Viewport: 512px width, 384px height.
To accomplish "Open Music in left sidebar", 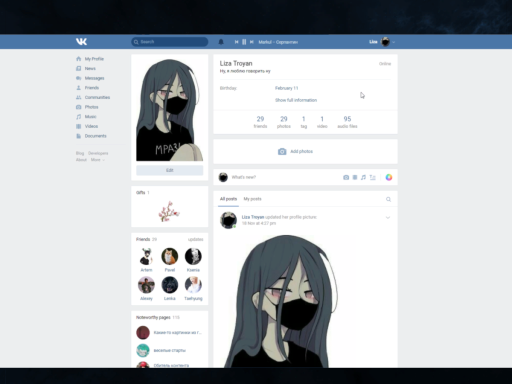I will click(x=90, y=117).
